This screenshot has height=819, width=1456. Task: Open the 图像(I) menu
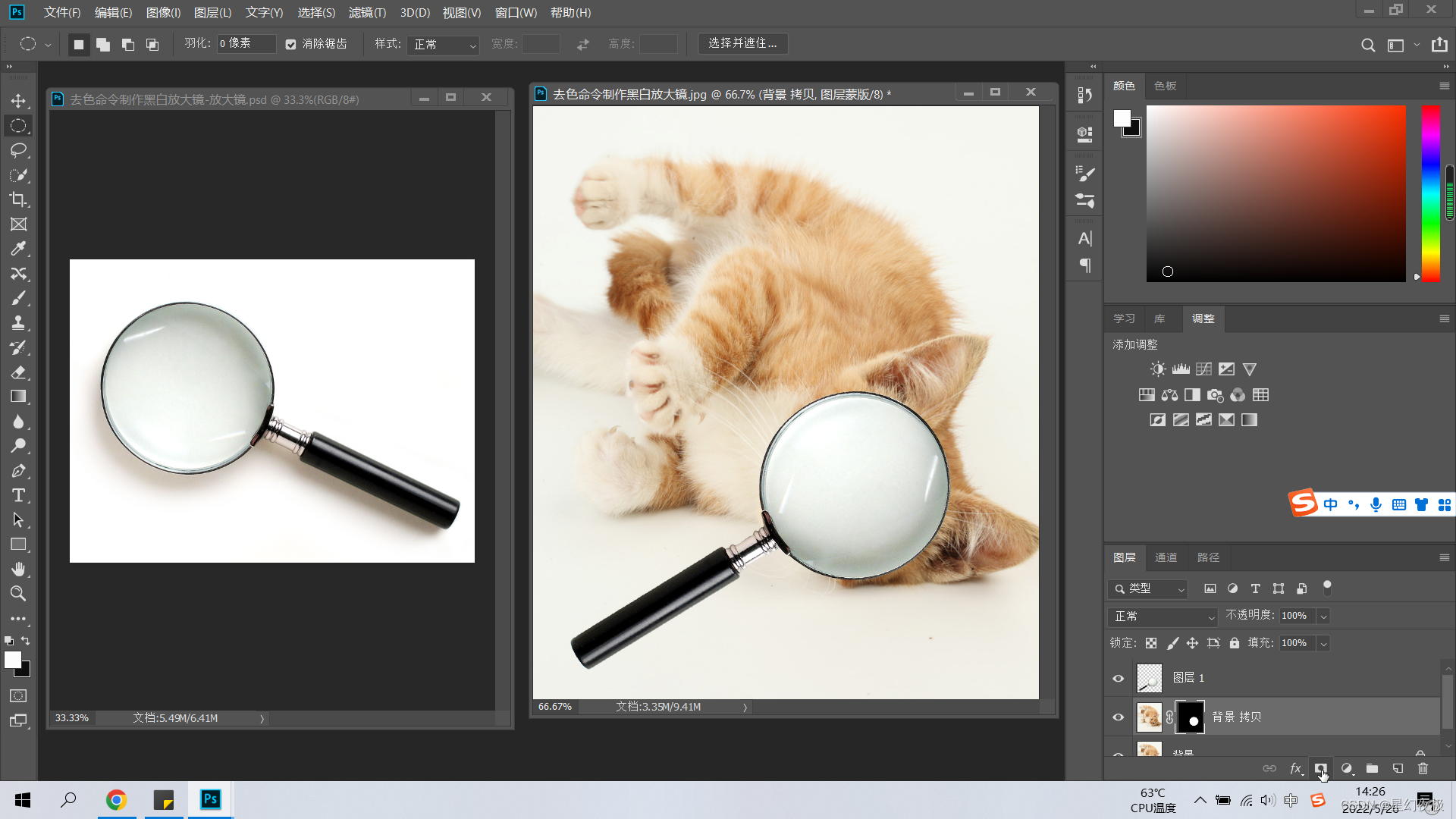pyautogui.click(x=163, y=13)
